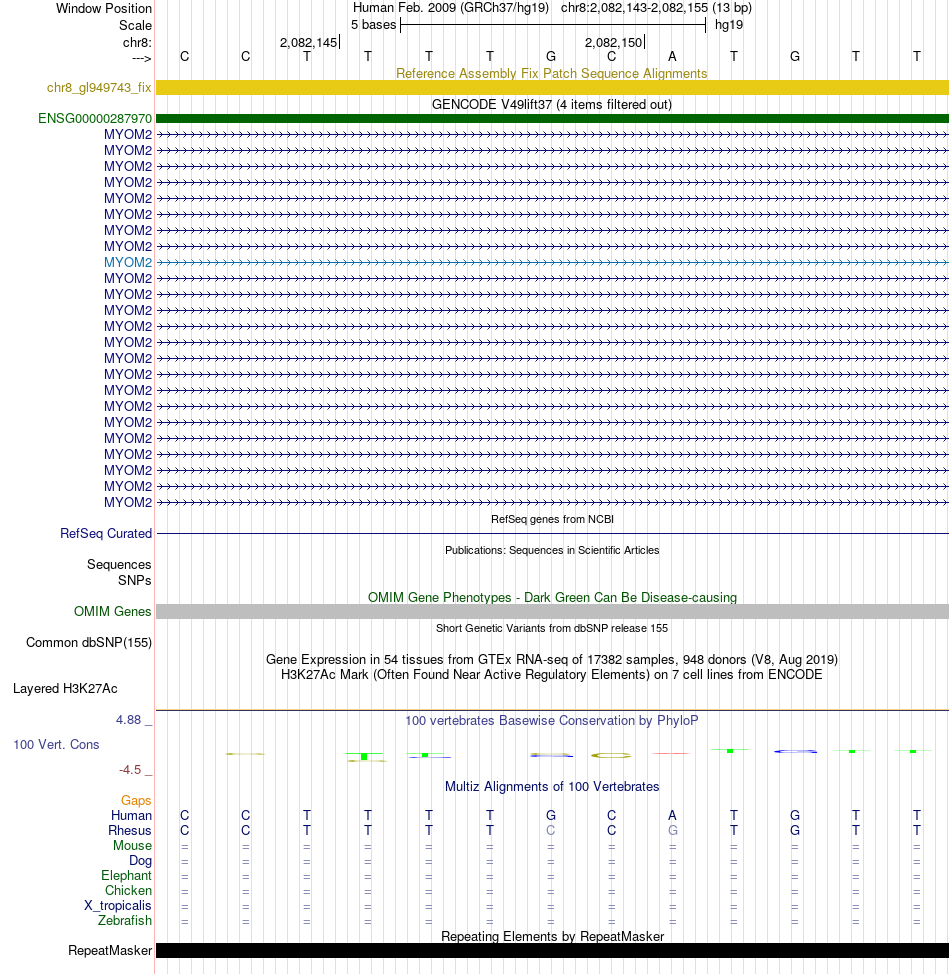
Task: Click the chr8: base position label
Action: (137, 42)
